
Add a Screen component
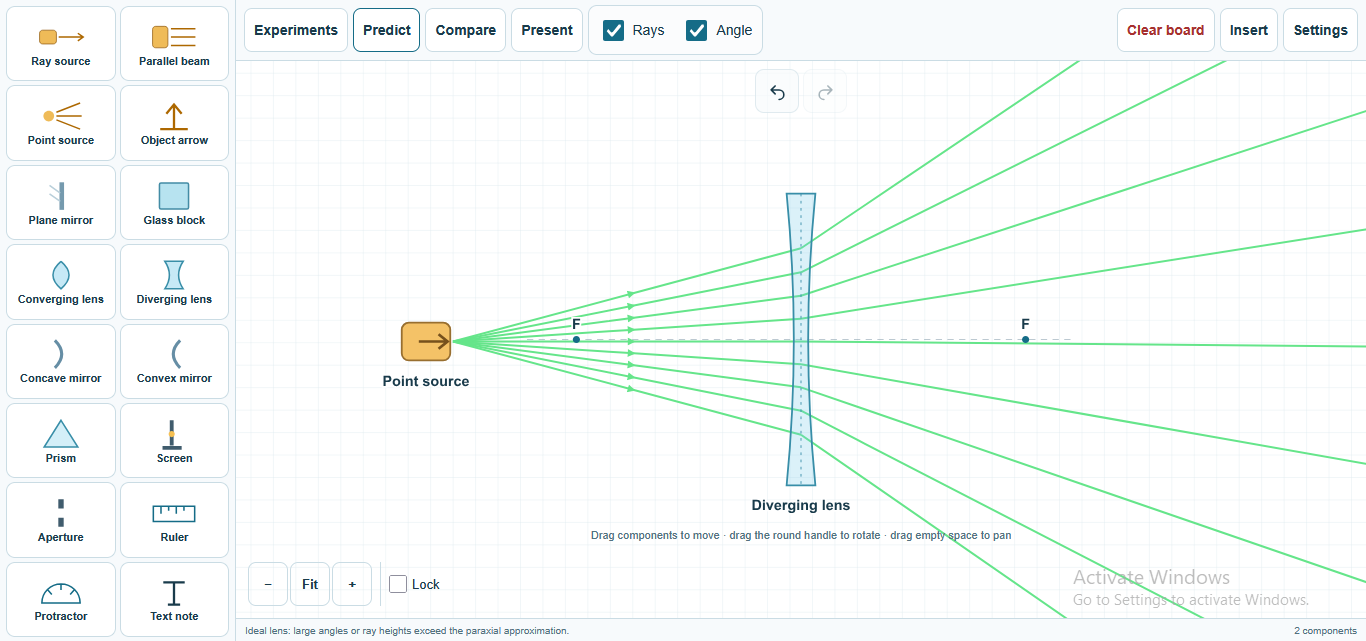point(174,441)
